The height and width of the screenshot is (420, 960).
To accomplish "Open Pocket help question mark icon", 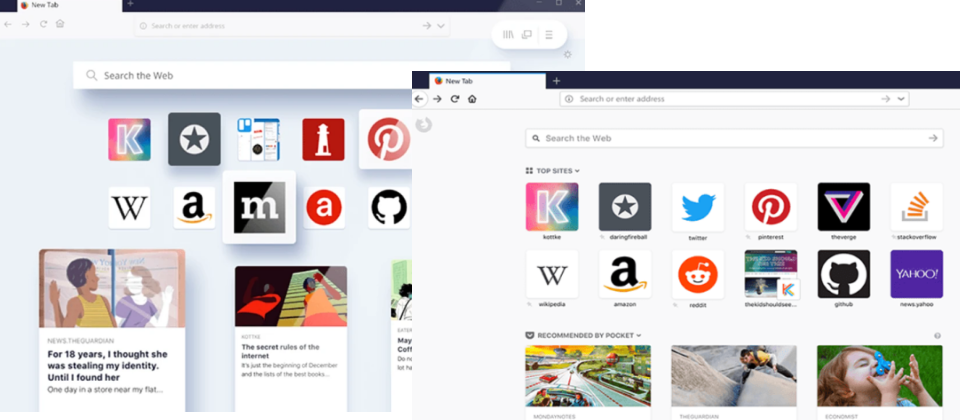I will (x=937, y=336).
